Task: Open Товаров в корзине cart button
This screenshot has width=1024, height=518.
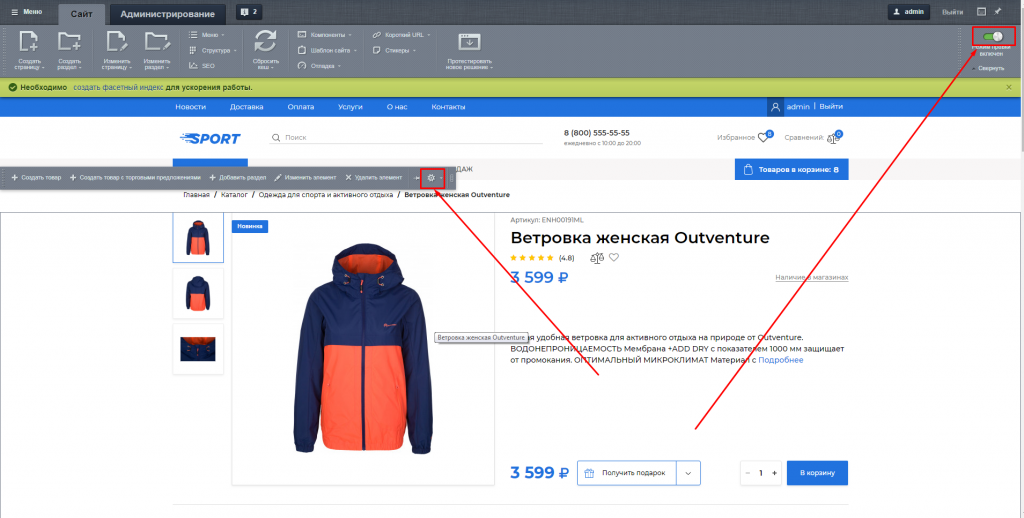Action: point(792,170)
